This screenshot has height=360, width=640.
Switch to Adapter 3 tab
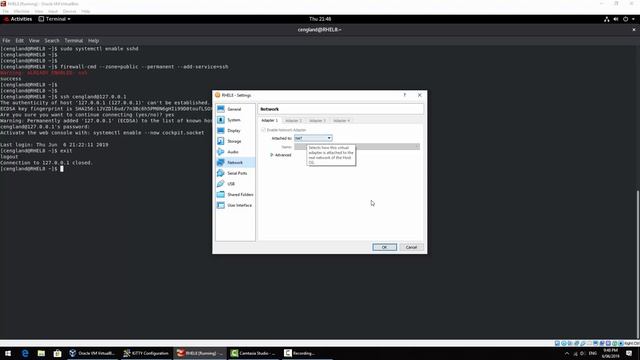[317, 121]
